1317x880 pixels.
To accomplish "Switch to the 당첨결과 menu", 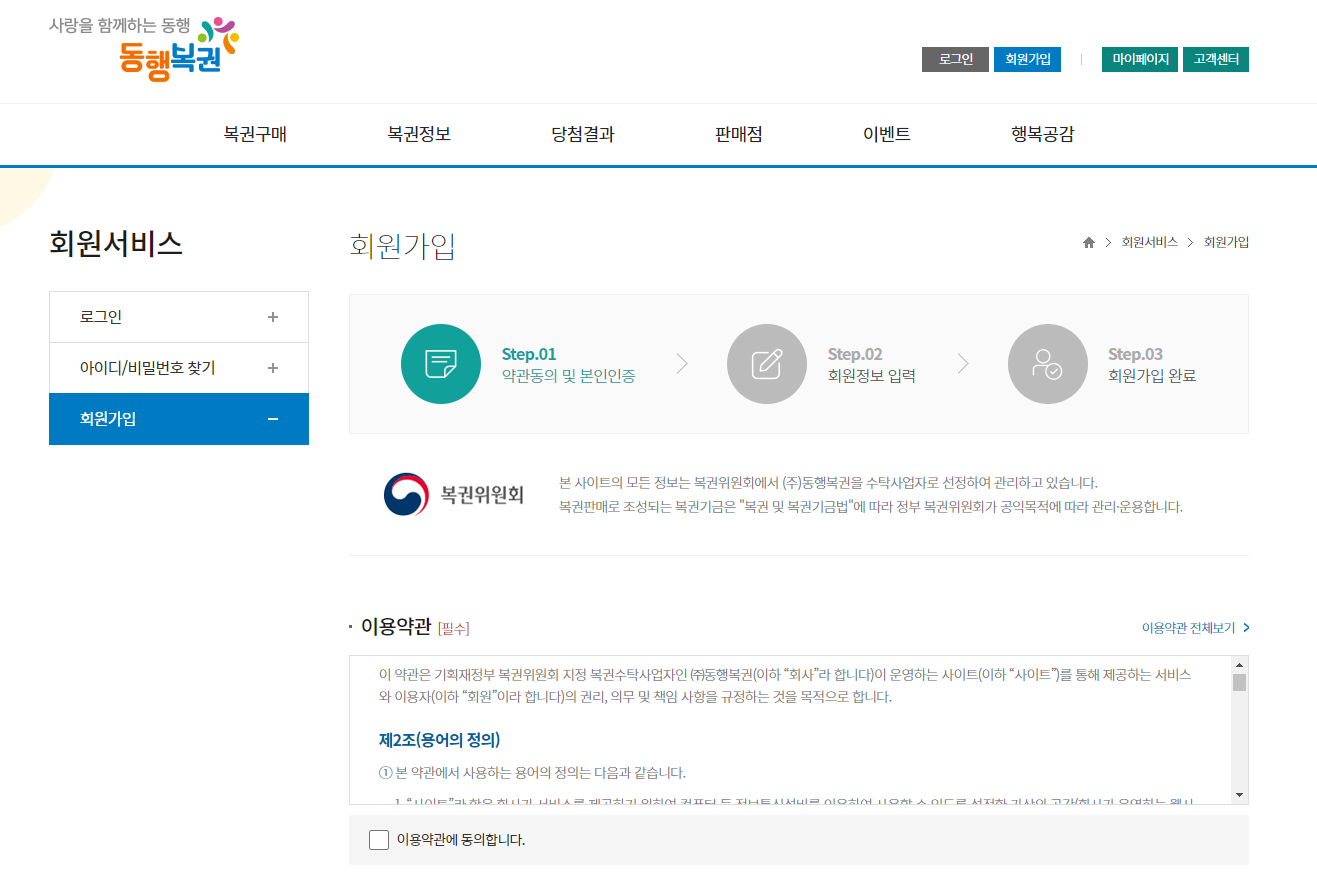I will tap(581, 134).
